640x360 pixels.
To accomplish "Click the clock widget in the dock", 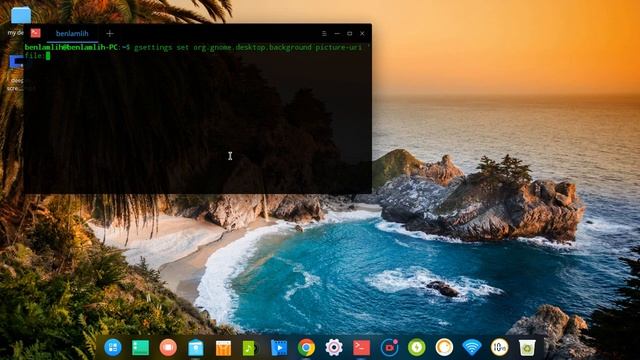I will [x=499, y=347].
